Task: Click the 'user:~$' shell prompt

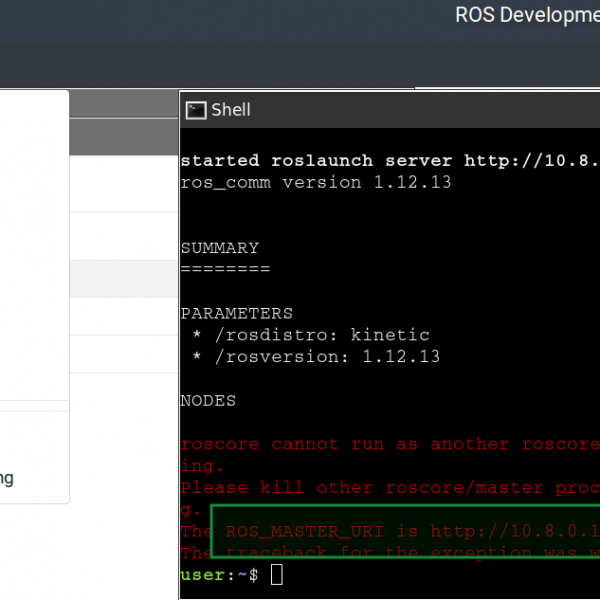Action: 219,575
